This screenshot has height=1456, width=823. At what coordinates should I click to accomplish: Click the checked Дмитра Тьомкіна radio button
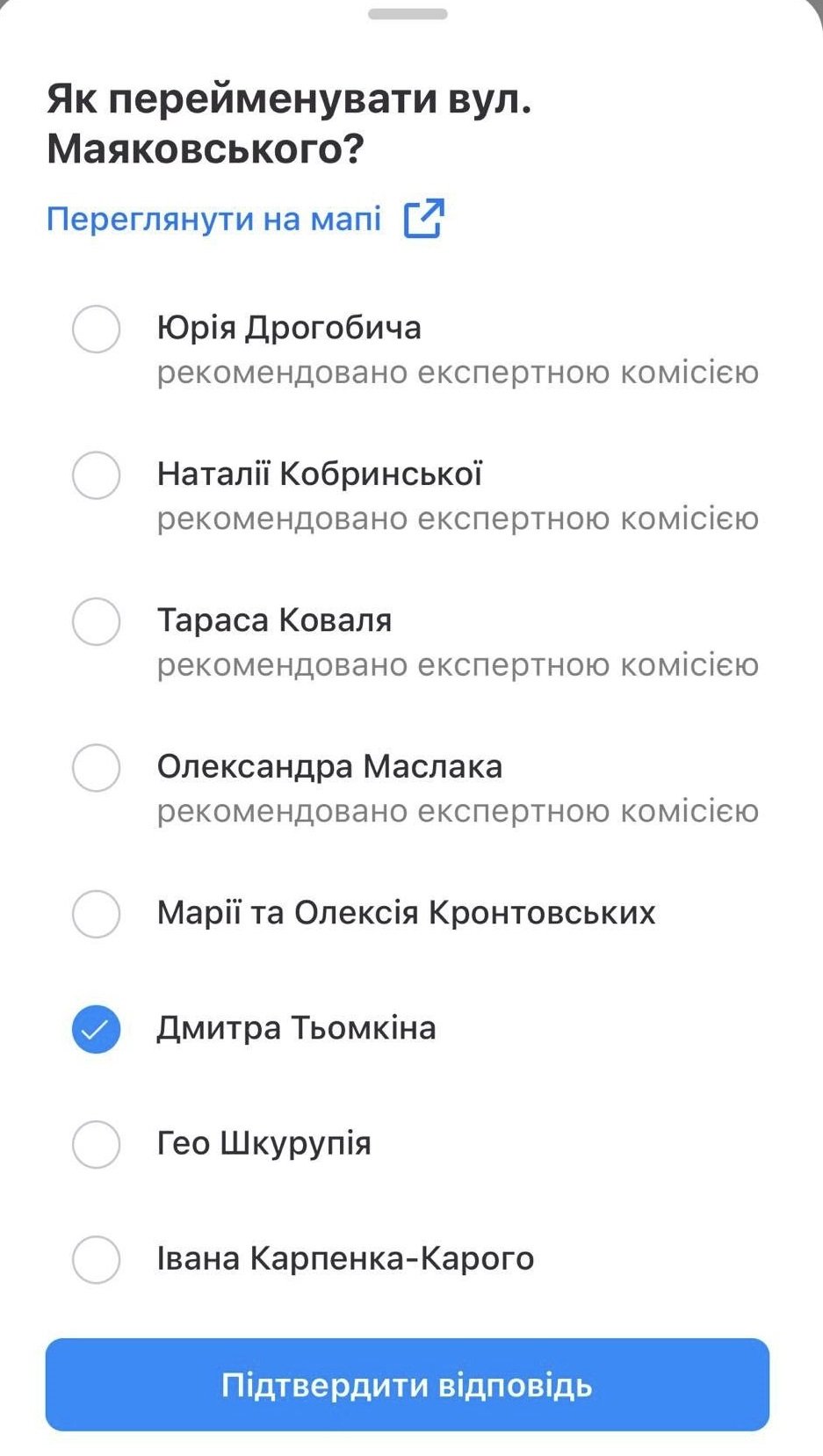coord(96,1028)
